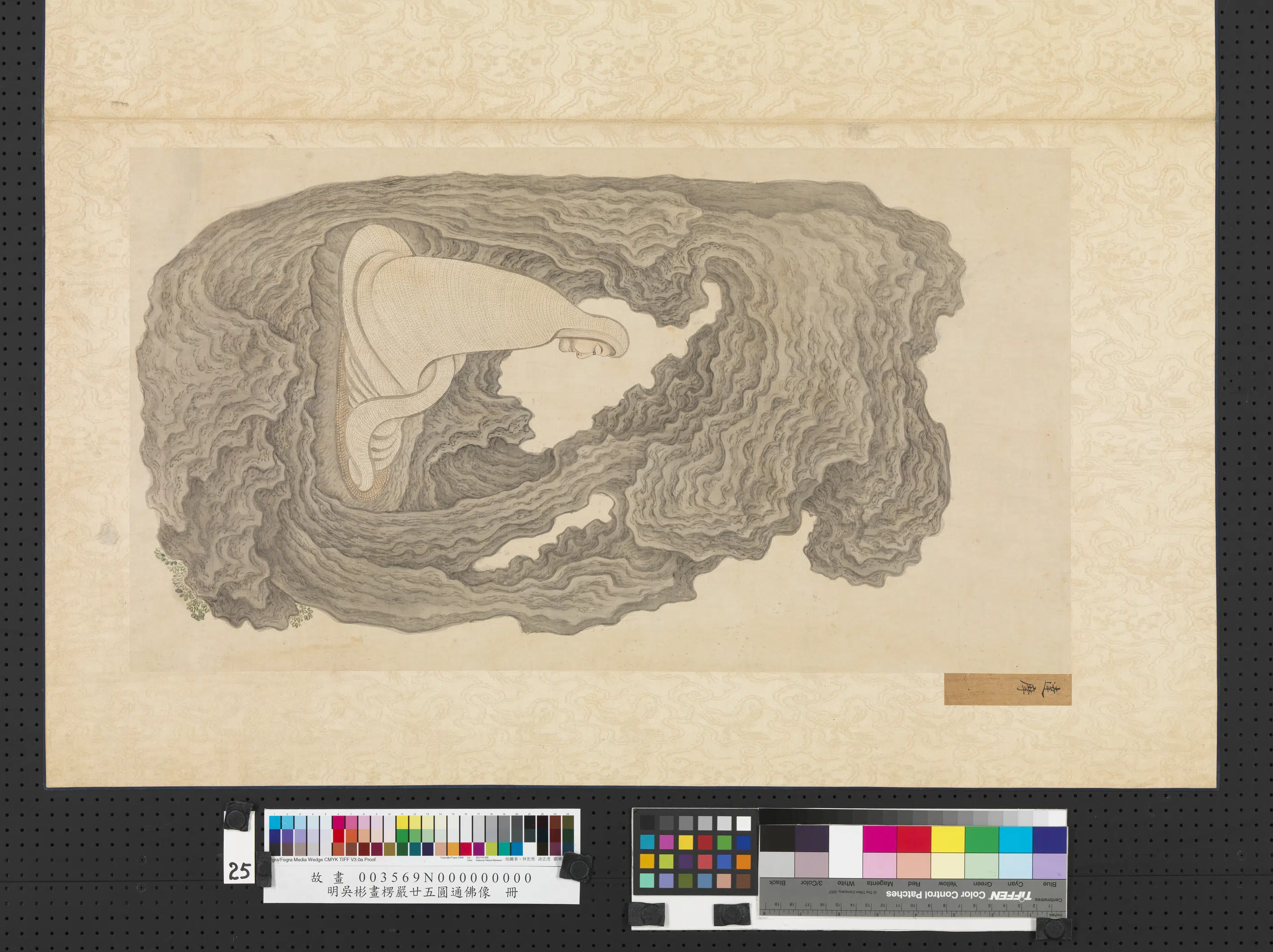The image size is (1273, 952).
Task: Click the upside-down Yellow label
Action: click(948, 884)
